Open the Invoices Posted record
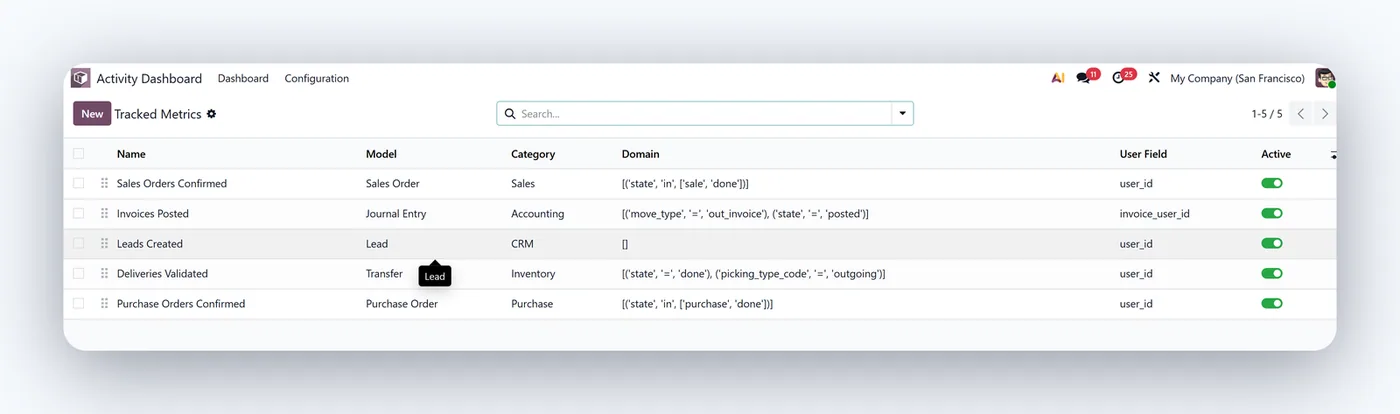Image resolution: width=1400 pixels, height=414 pixels. click(153, 214)
